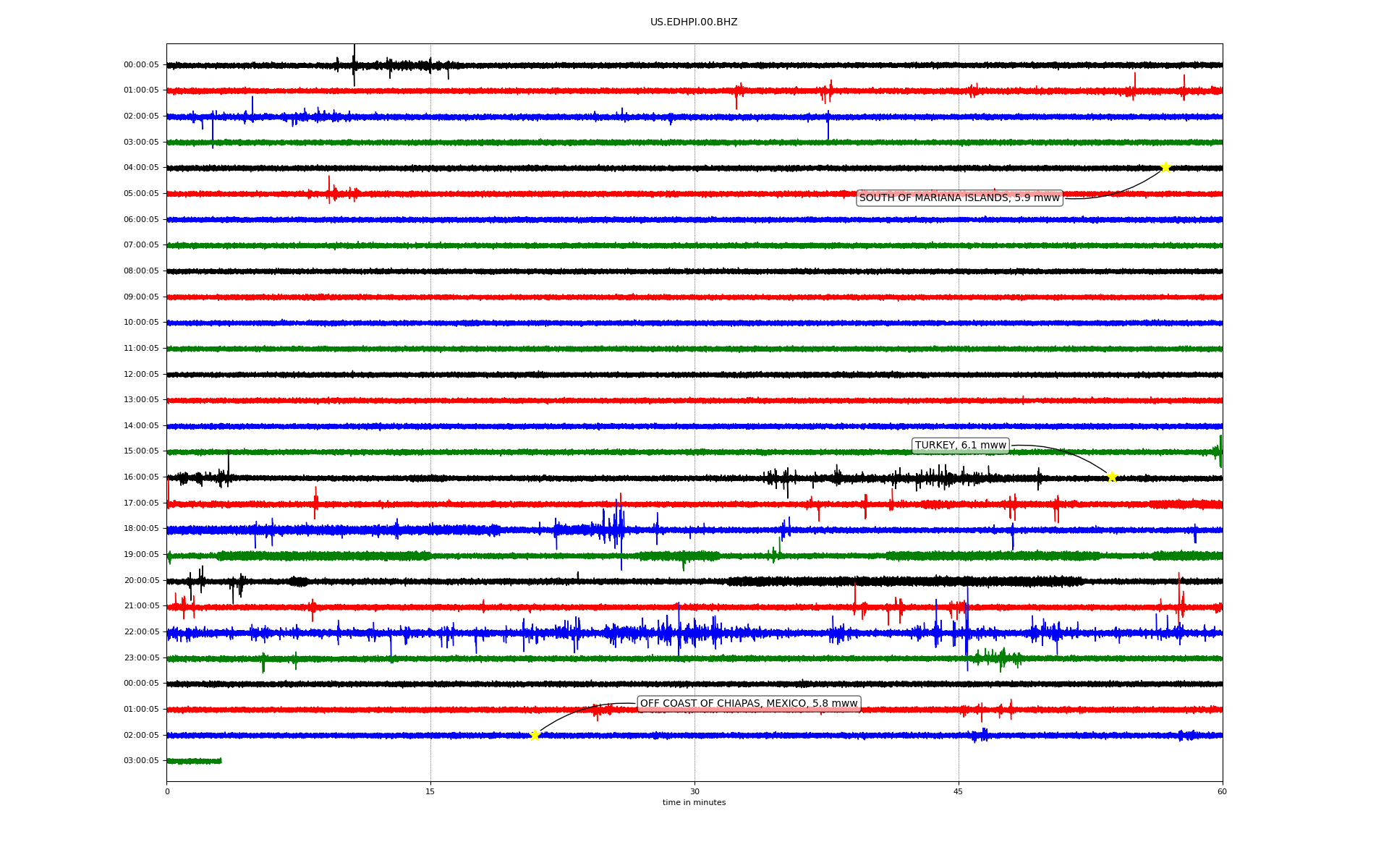Click the yellow star for Mariana Islands event
The height and width of the screenshot is (868, 1389).
tap(1165, 168)
